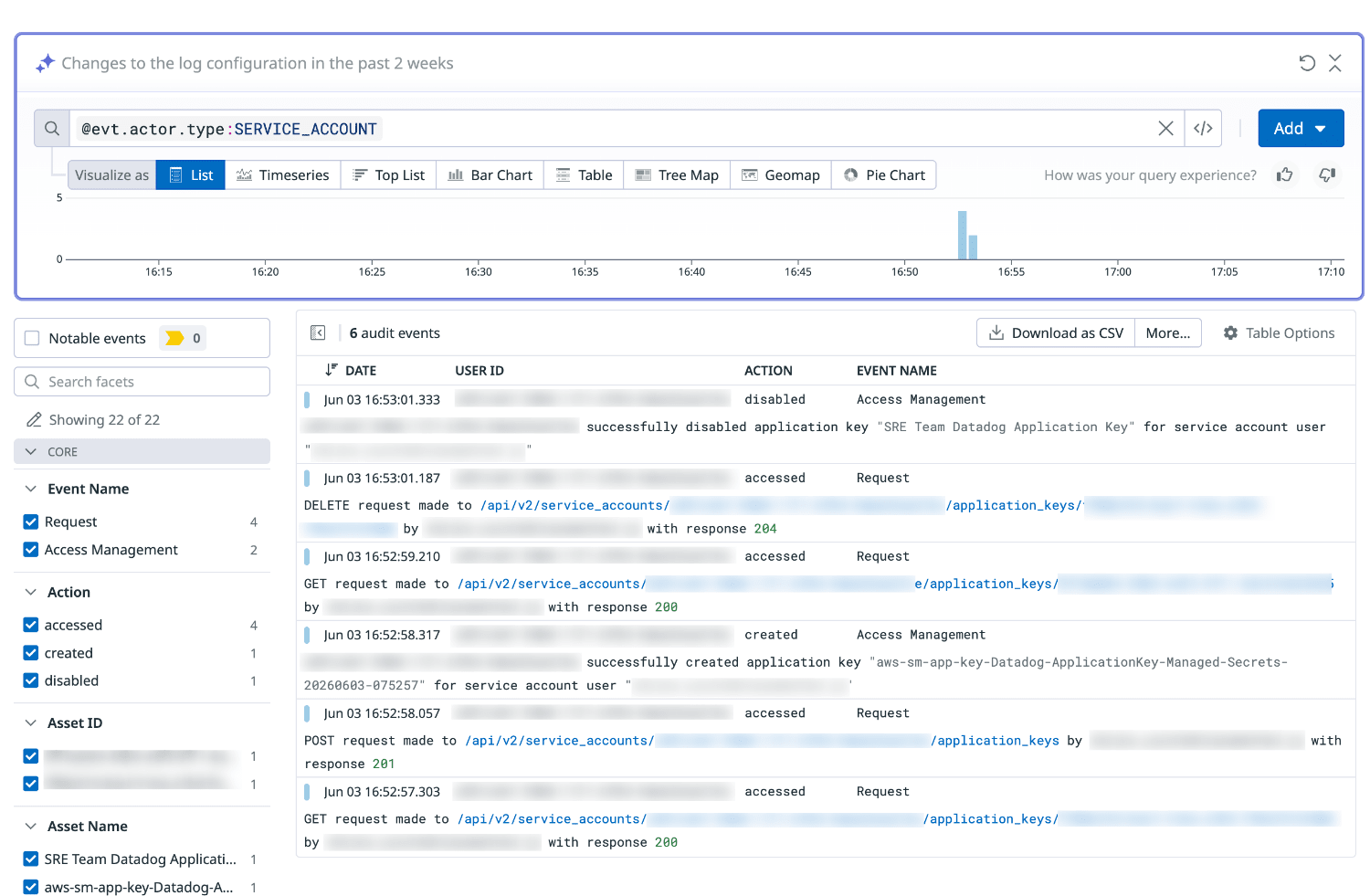This screenshot has width=1370, height=896.
Task: Click the EVENT NAME column header
Action: [x=897, y=370]
